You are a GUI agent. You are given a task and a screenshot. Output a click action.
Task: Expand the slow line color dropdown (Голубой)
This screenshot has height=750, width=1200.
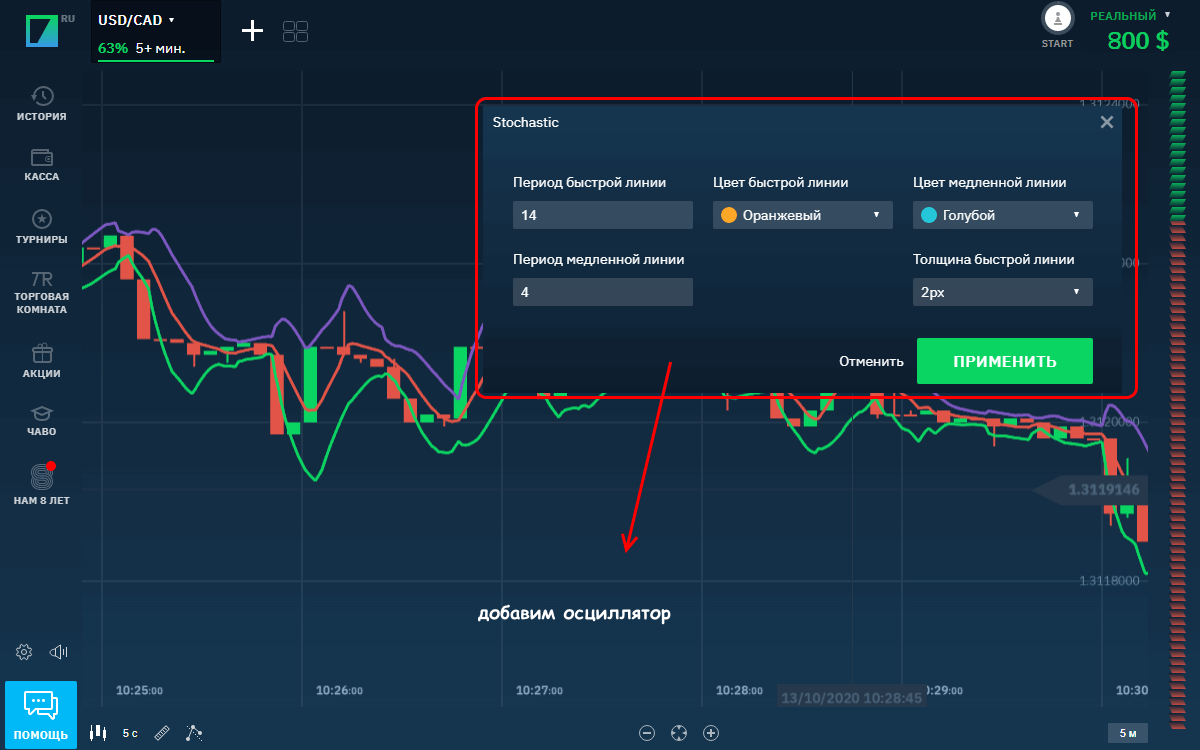(1002, 215)
